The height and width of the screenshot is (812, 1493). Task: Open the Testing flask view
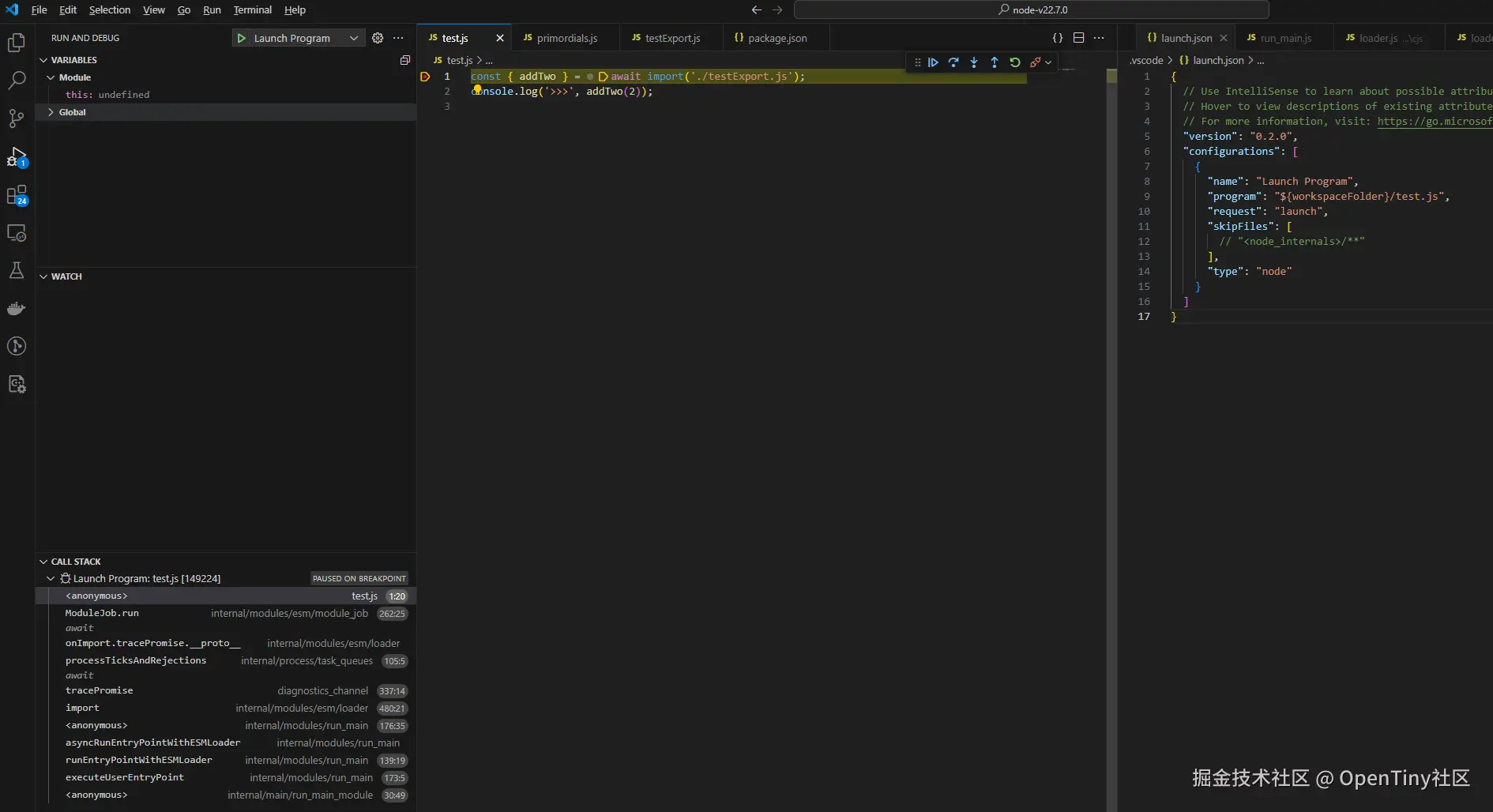click(17, 270)
